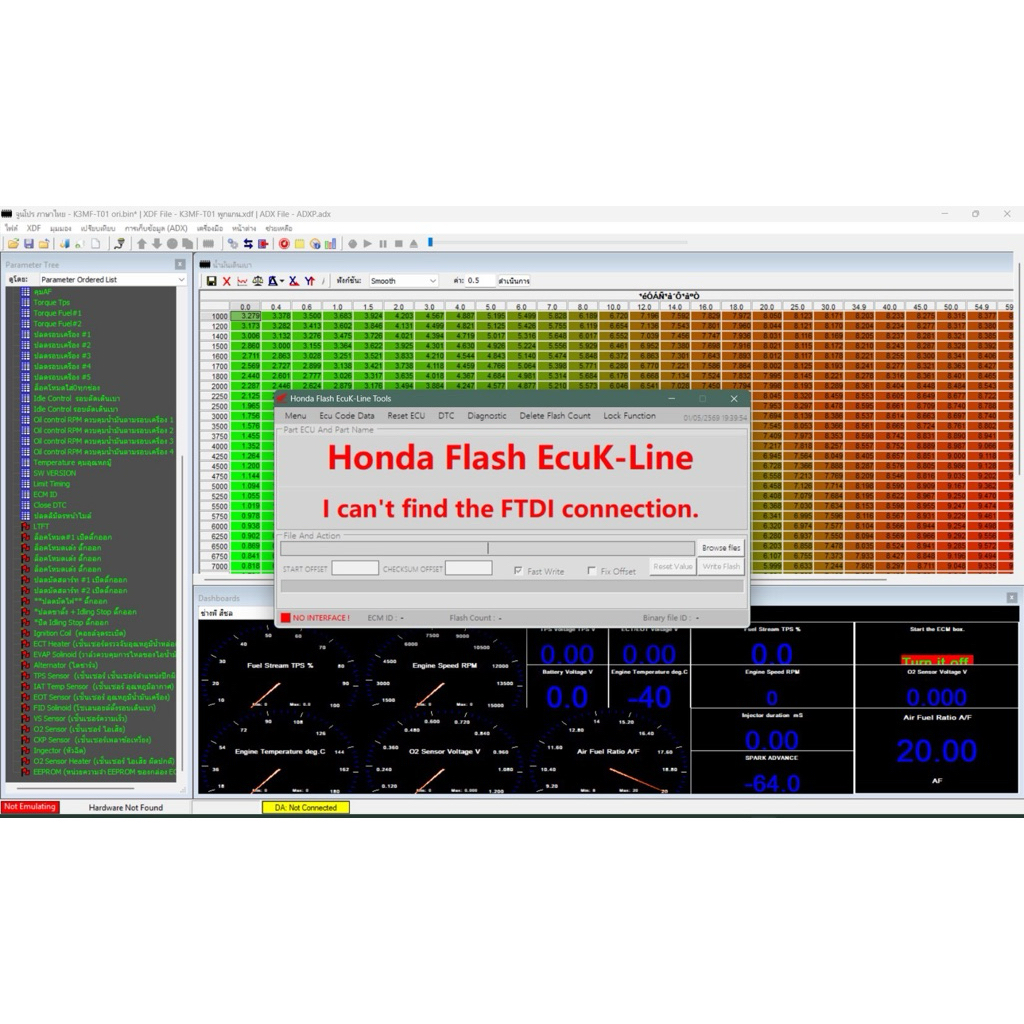Select Close DTC in parameter tree

pyautogui.click(x=50, y=505)
